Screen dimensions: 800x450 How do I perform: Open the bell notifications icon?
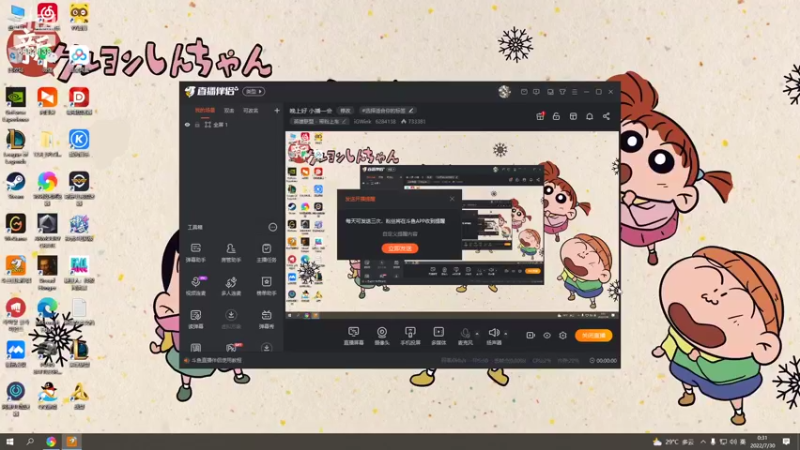tap(589, 116)
